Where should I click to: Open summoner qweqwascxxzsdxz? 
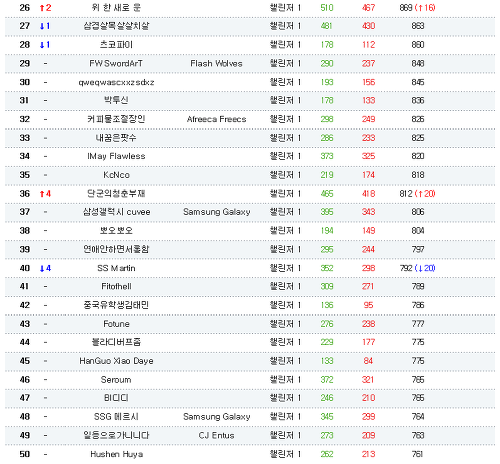tap(116, 82)
